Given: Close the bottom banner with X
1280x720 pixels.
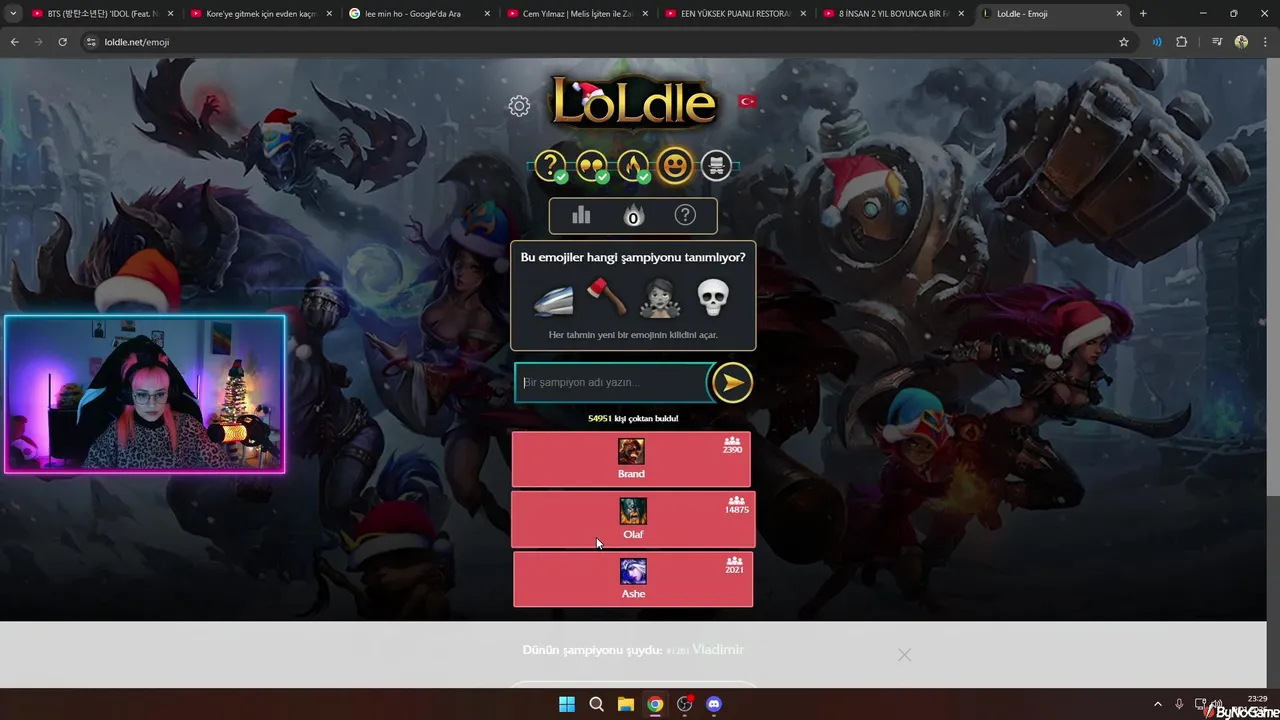Looking at the screenshot, I should click(904, 654).
